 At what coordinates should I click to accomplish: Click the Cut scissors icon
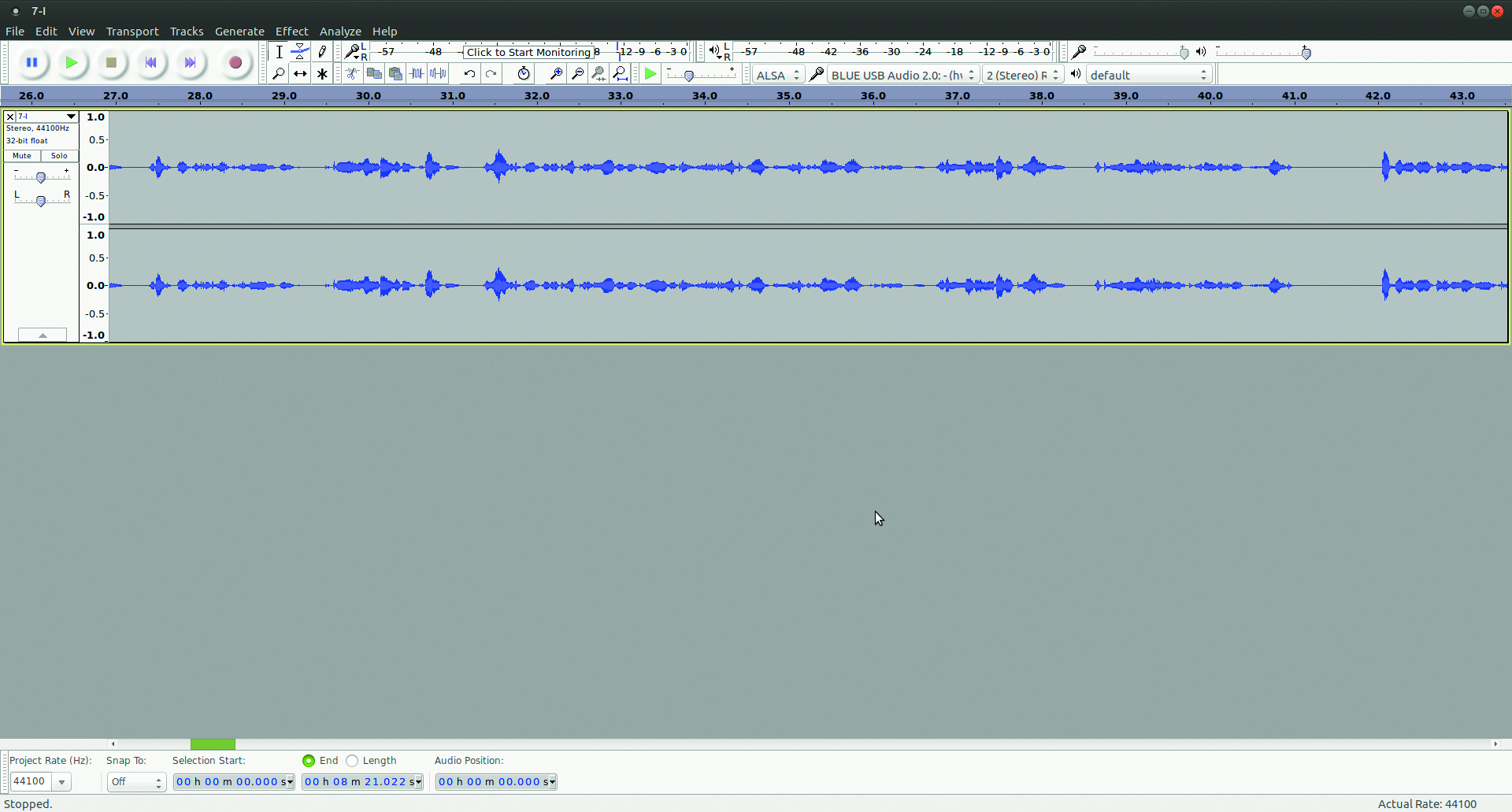(353, 74)
